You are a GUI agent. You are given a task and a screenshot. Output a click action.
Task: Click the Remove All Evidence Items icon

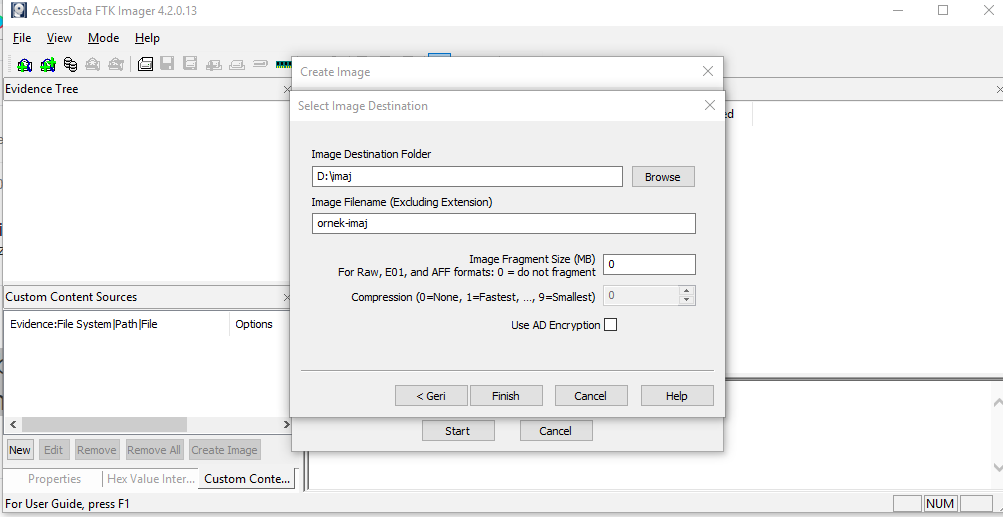click(x=115, y=64)
